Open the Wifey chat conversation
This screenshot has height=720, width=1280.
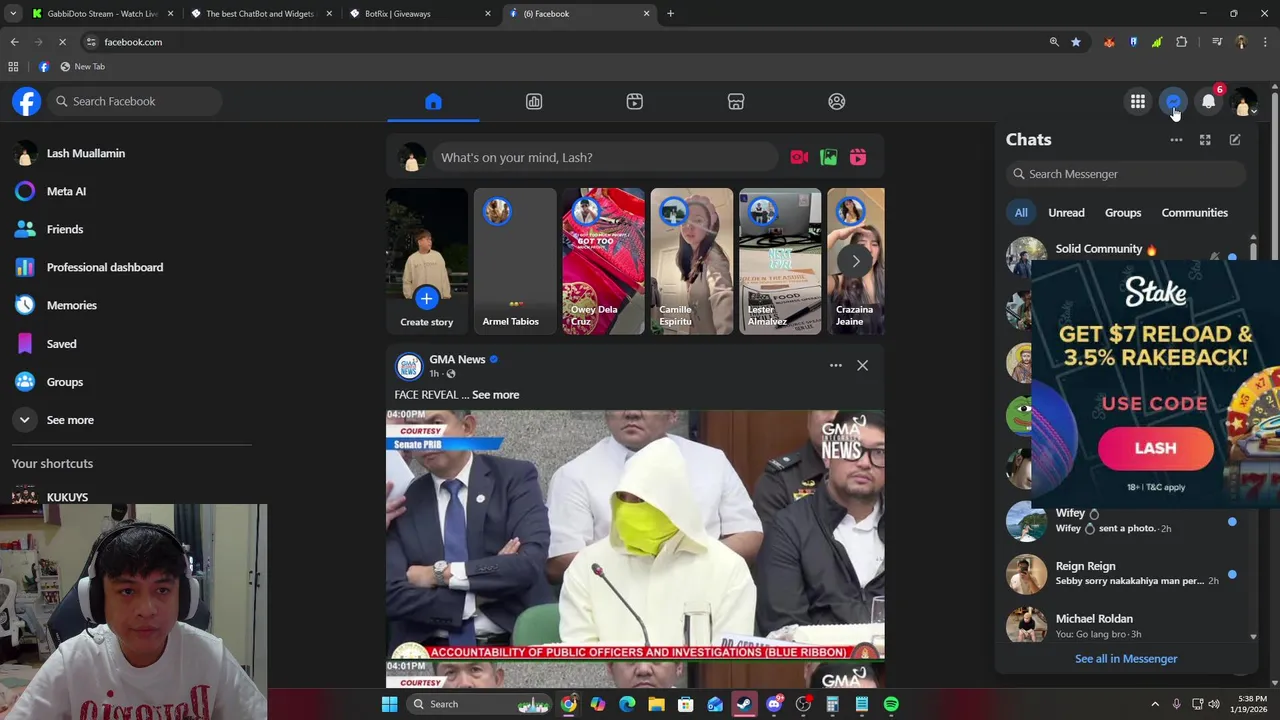1124,520
